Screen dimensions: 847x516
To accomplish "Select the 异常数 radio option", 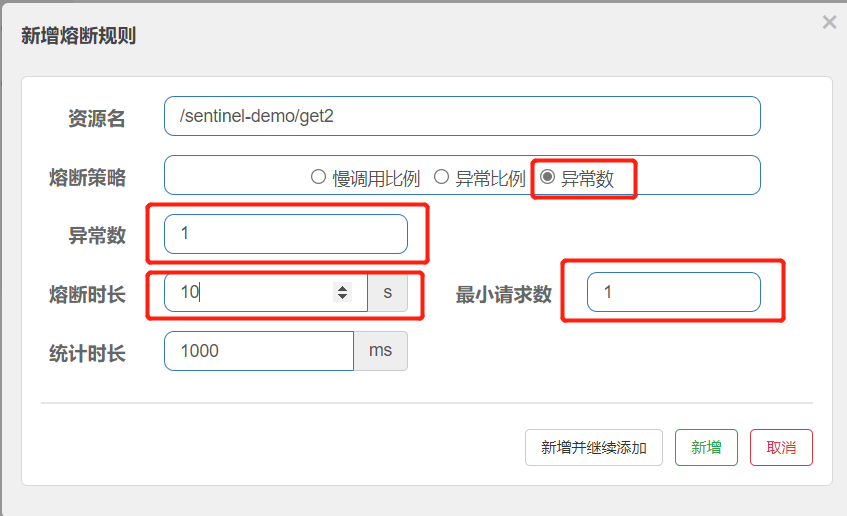I will [547, 177].
